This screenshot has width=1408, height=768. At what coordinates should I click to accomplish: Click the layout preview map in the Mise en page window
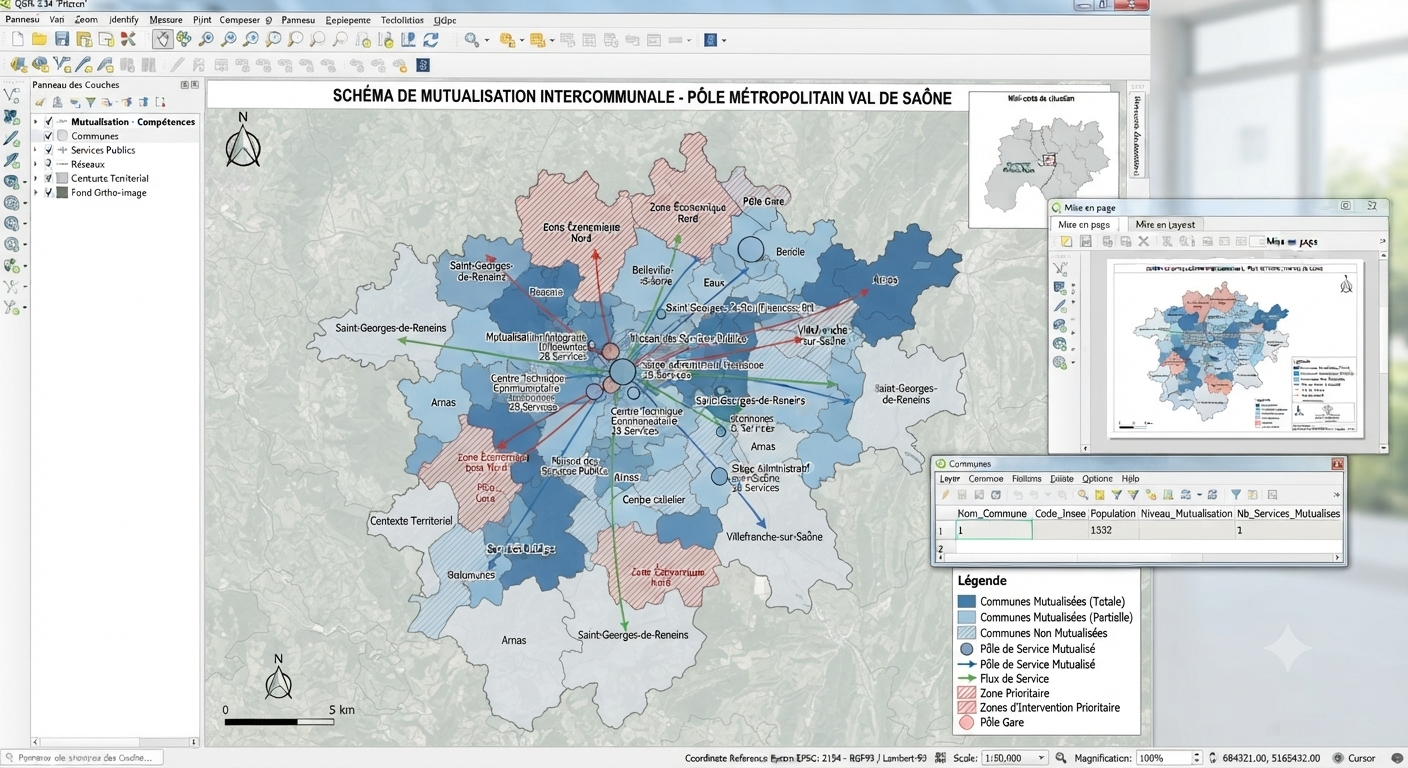click(1235, 348)
